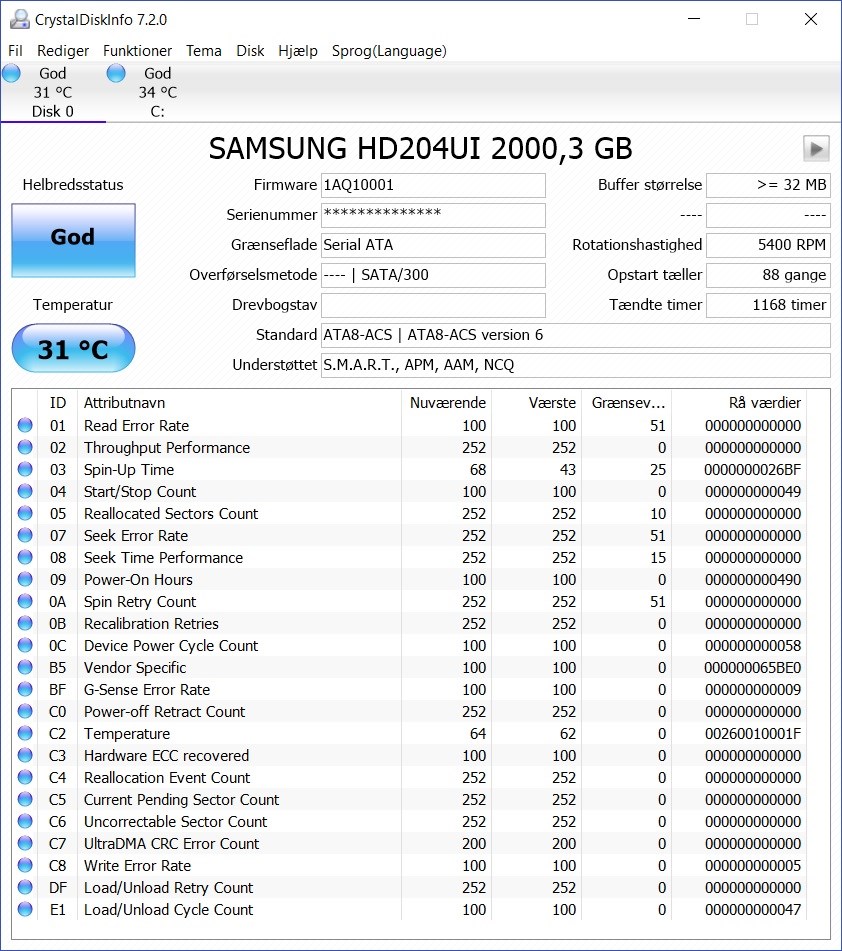842x951 pixels.
Task: Click status icon for Seek Error Rate
Action: tap(25, 535)
